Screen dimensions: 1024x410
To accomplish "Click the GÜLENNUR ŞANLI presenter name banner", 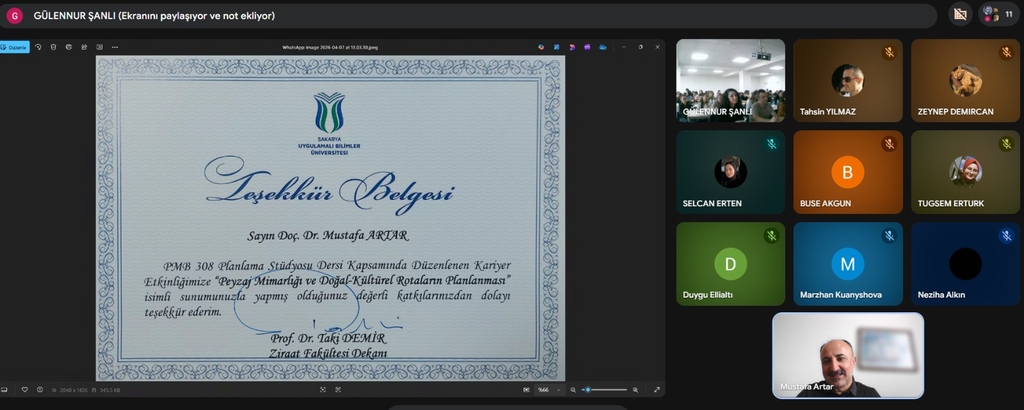I will point(155,15).
